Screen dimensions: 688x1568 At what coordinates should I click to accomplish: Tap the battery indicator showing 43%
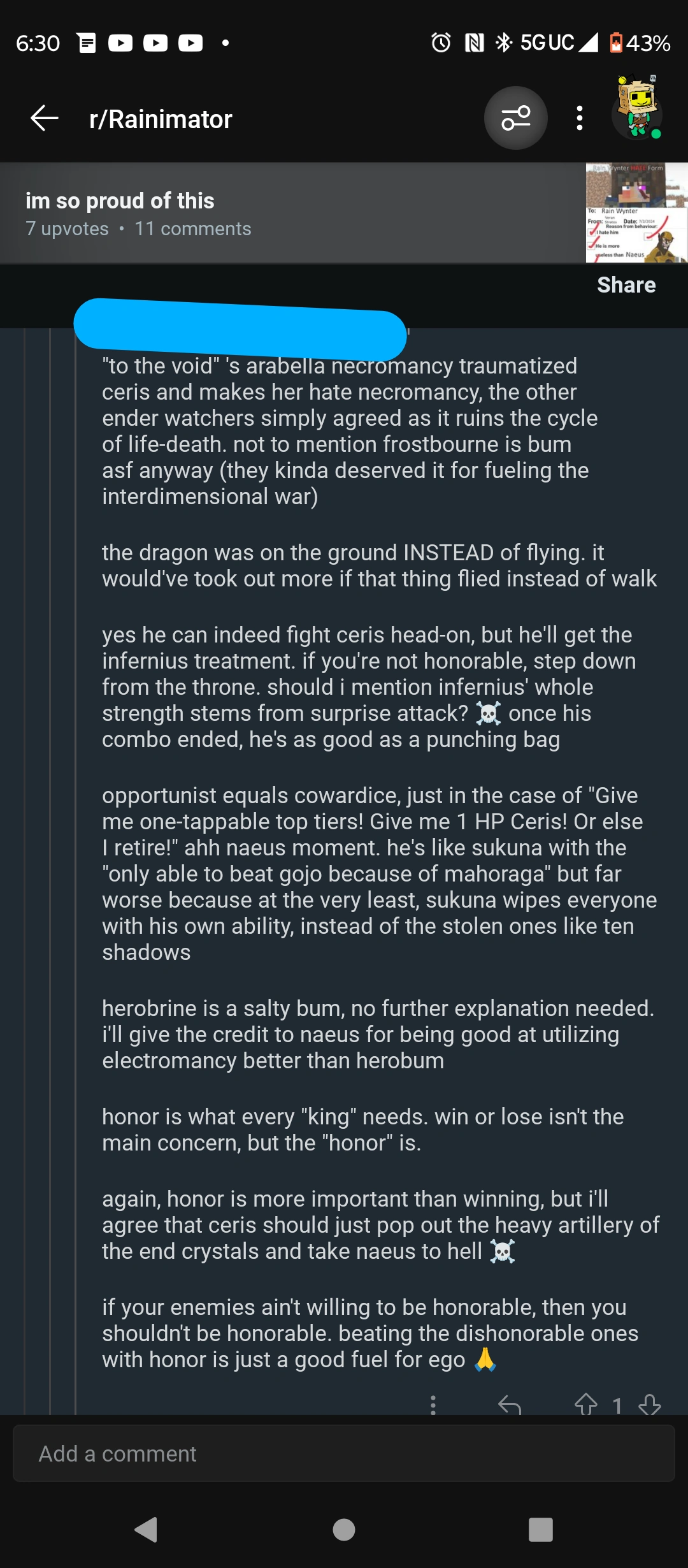point(637,42)
